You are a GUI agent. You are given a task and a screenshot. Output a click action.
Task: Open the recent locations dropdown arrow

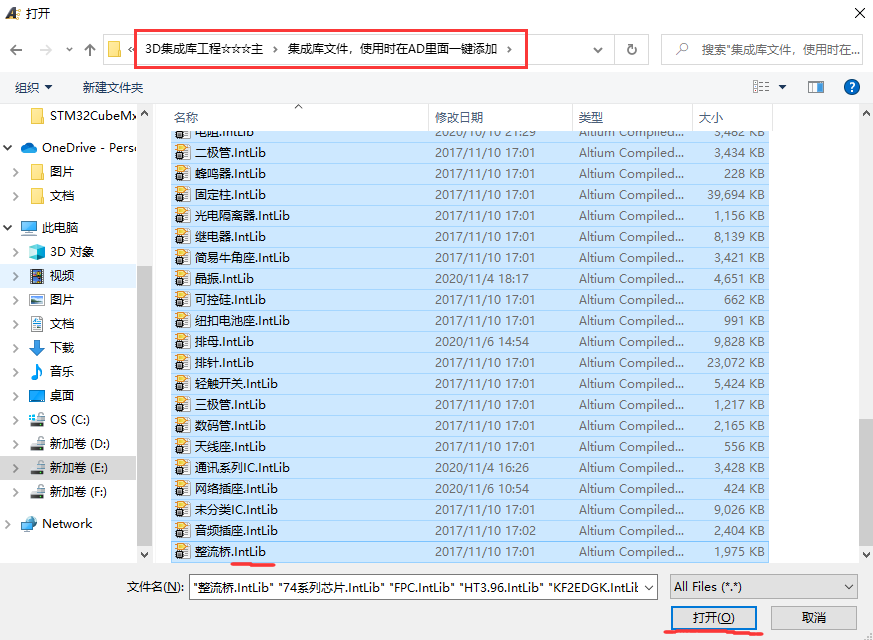pyautogui.click(x=69, y=50)
